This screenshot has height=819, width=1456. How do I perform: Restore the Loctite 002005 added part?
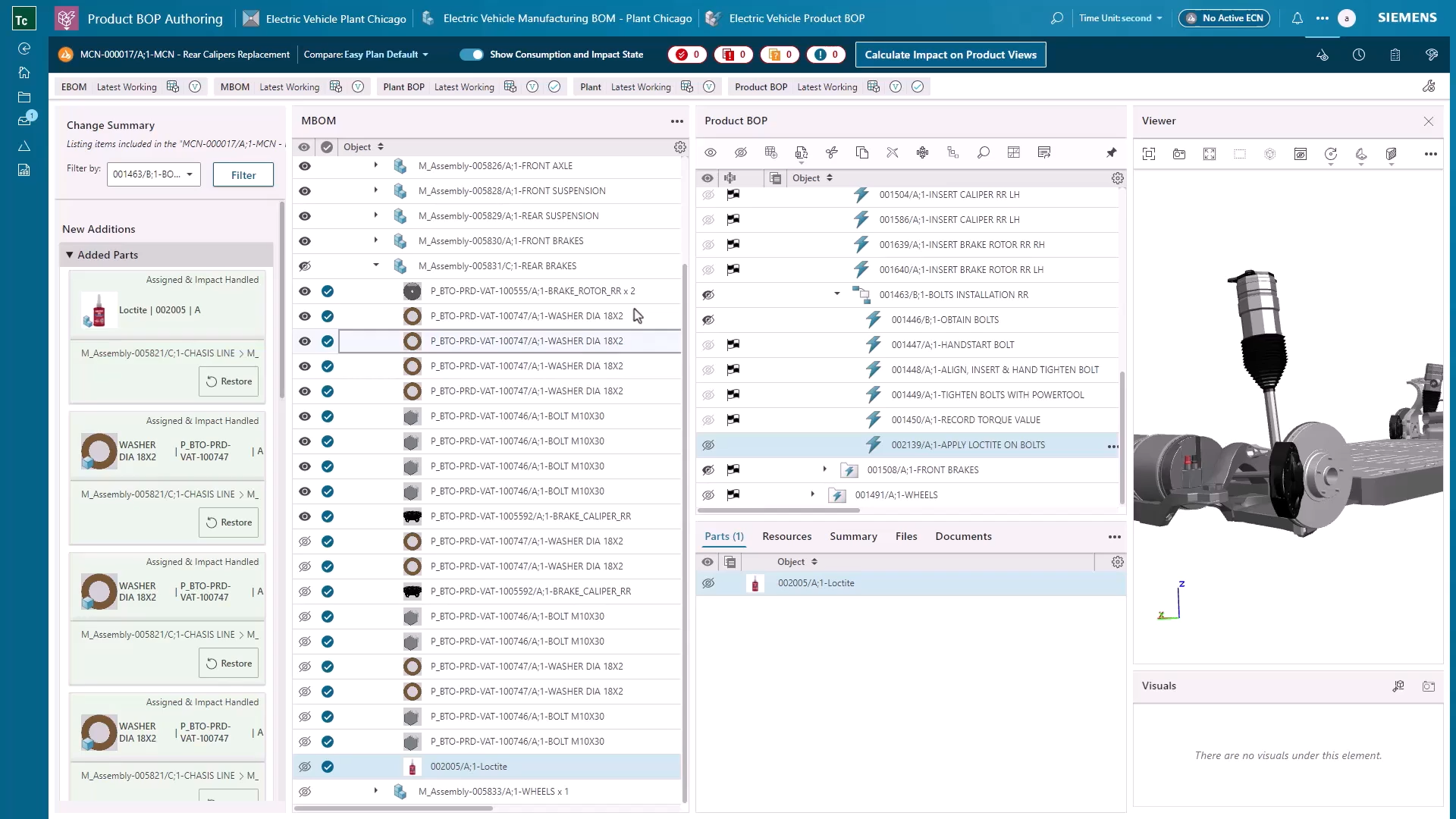(x=229, y=381)
